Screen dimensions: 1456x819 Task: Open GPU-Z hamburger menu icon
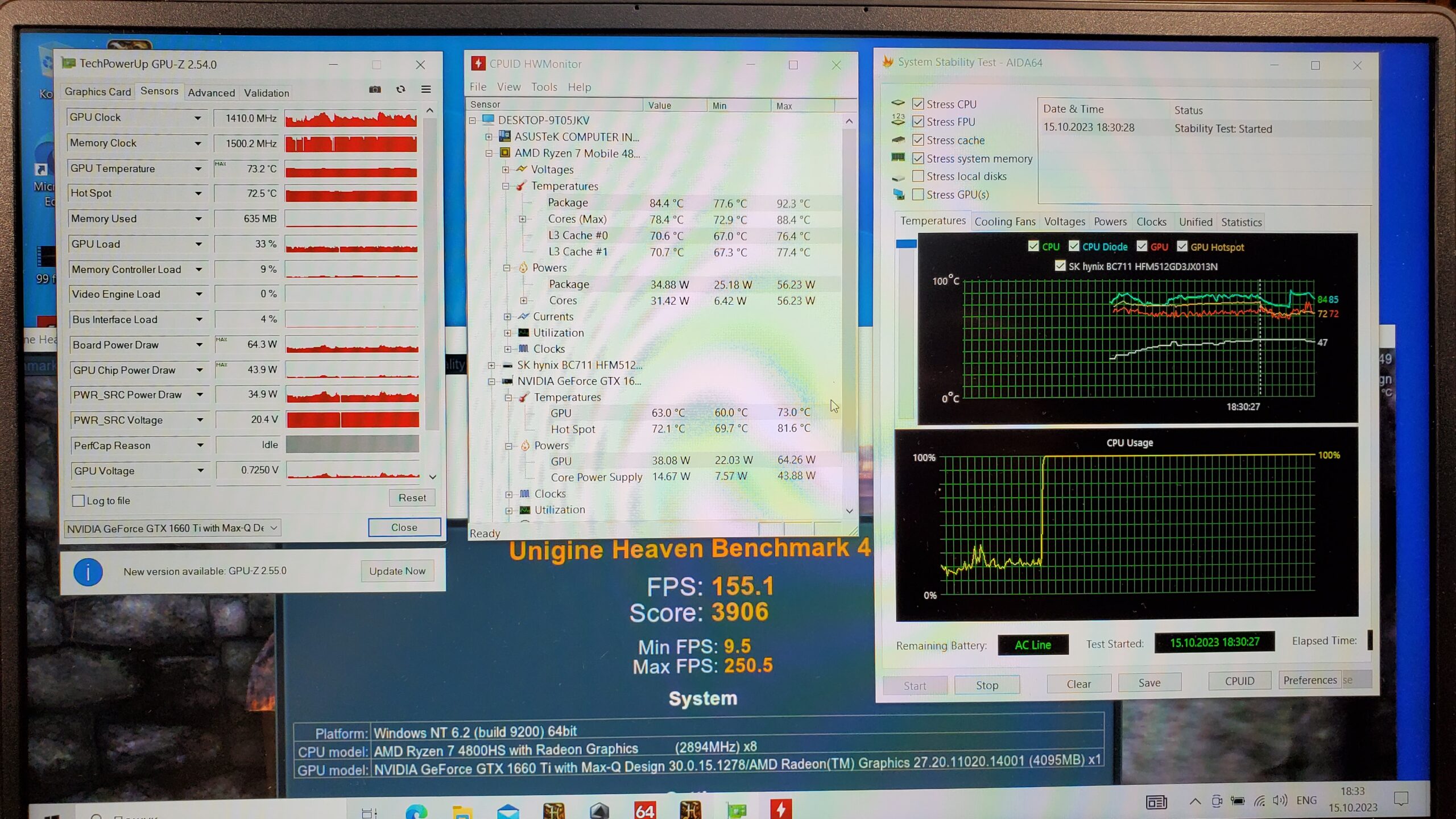pyautogui.click(x=426, y=89)
